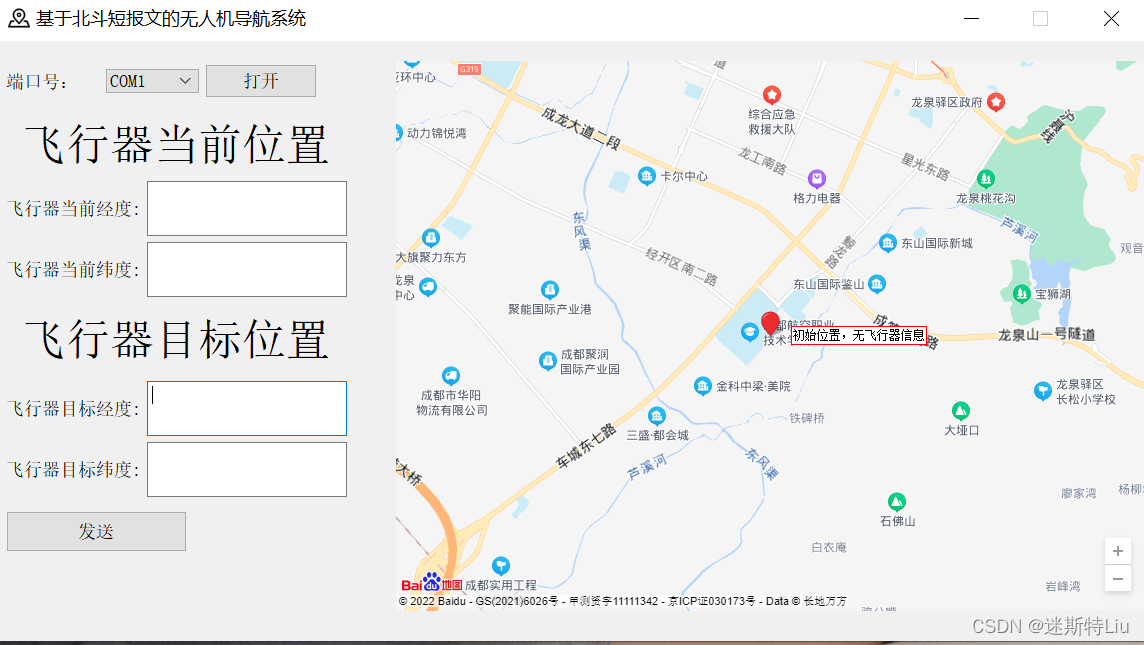Click the 初始位置，无飞行器信息 label

(x=859, y=335)
